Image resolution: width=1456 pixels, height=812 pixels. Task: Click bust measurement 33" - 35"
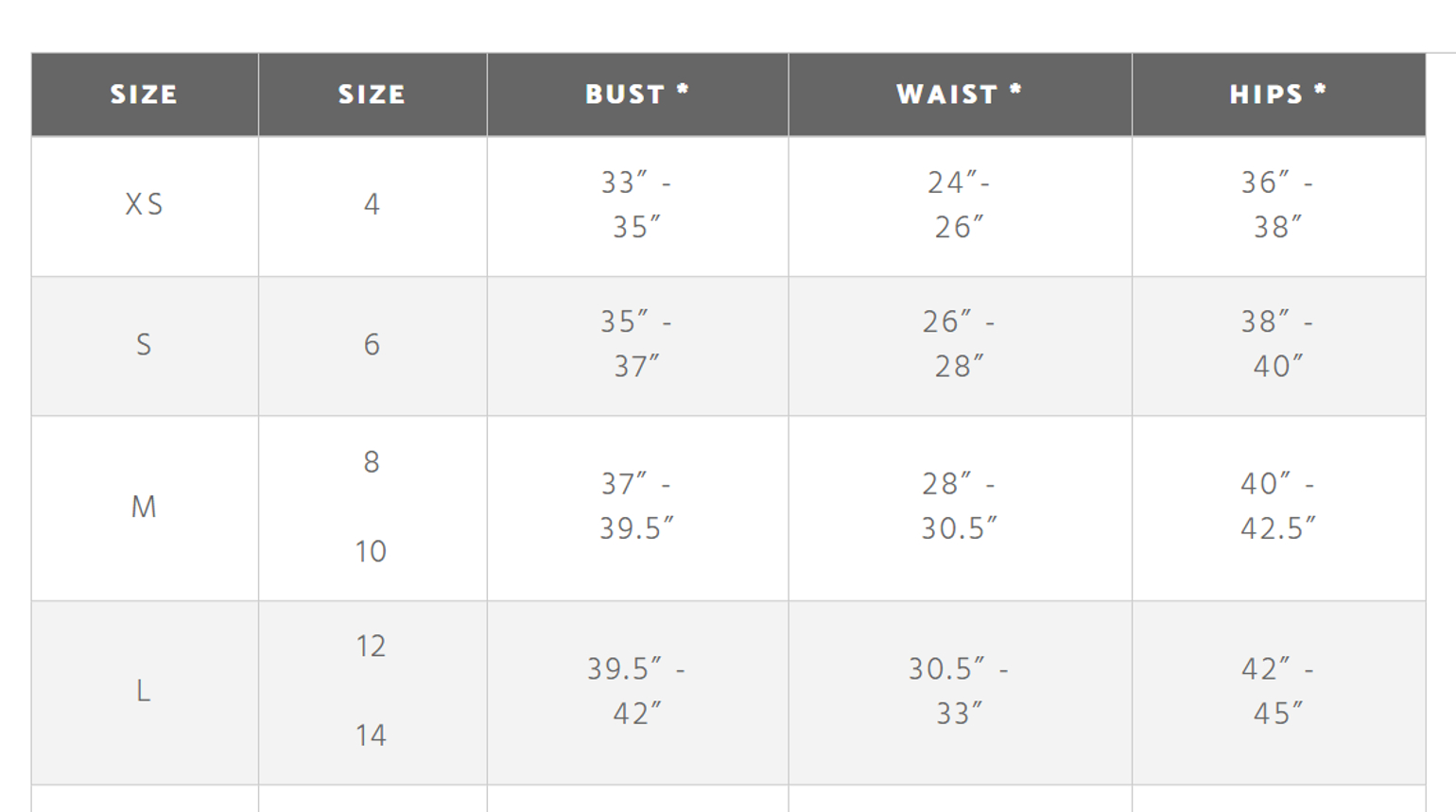click(x=637, y=206)
